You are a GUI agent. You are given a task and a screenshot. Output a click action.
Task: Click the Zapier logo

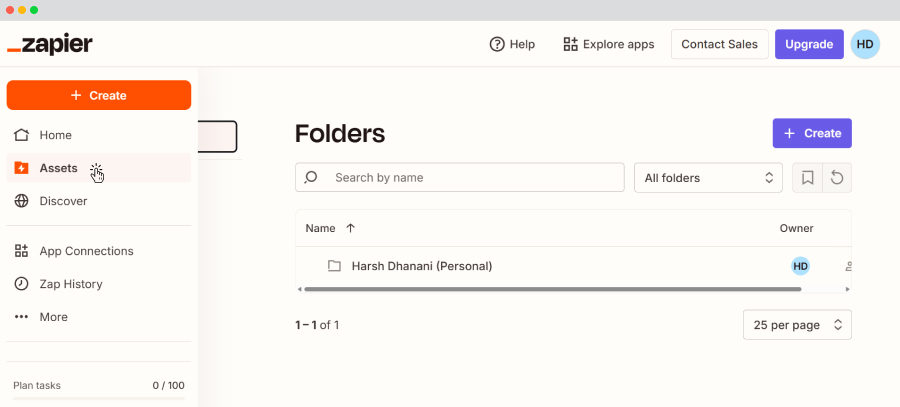tap(50, 45)
